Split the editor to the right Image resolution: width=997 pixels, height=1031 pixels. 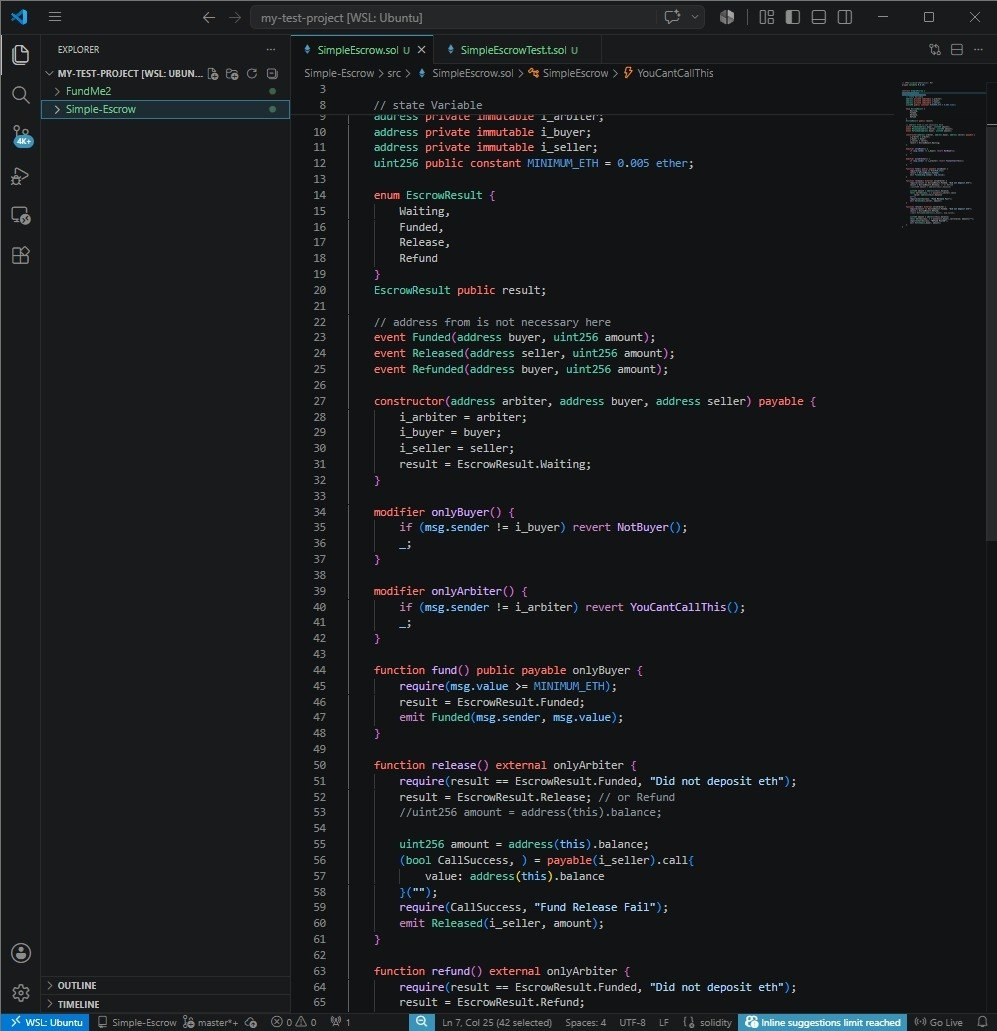click(957, 49)
